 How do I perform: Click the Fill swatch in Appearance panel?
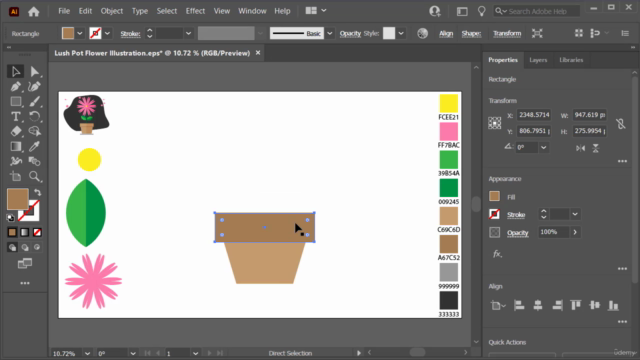494,196
